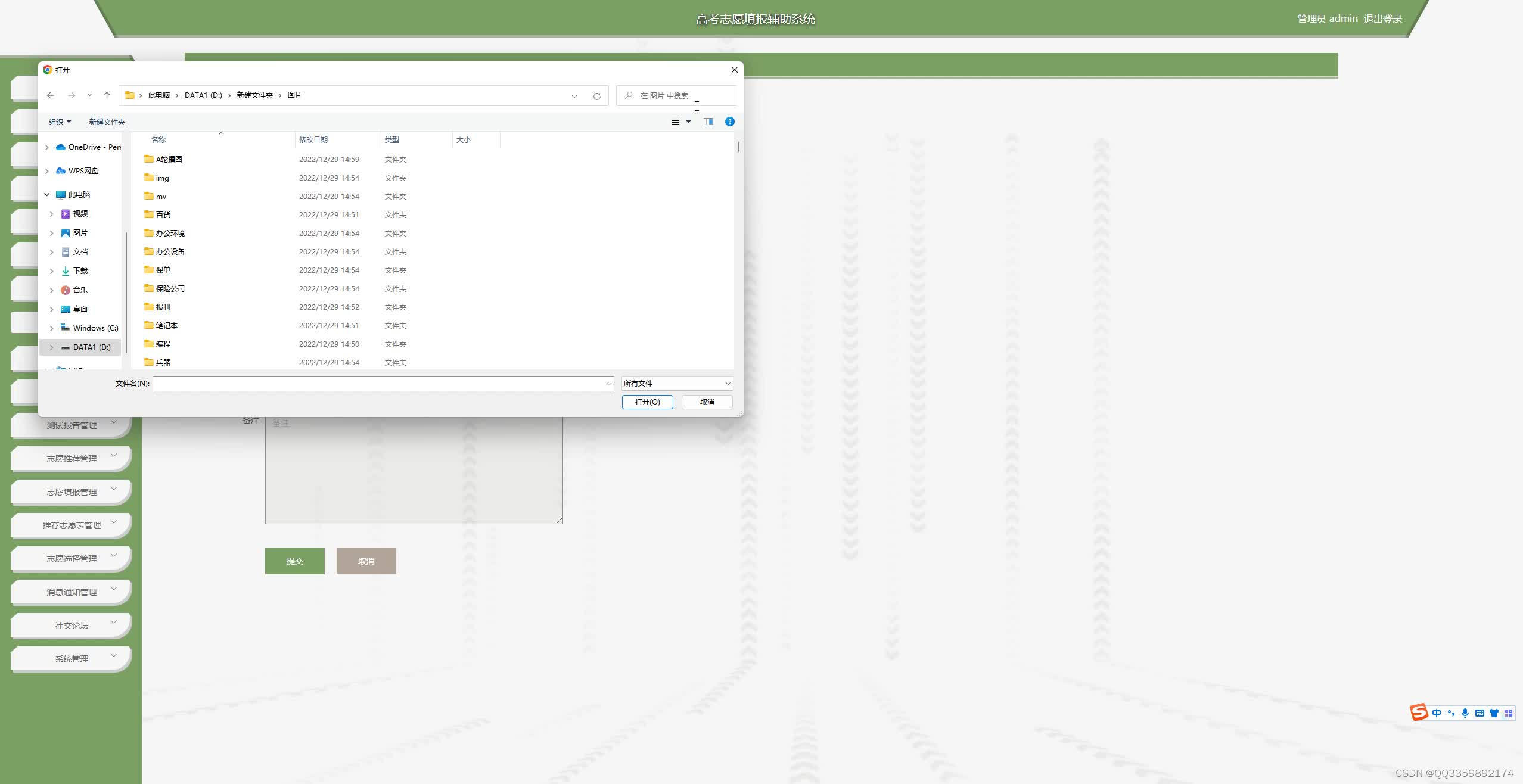
Task: Change view layout icon
Action: (676, 122)
